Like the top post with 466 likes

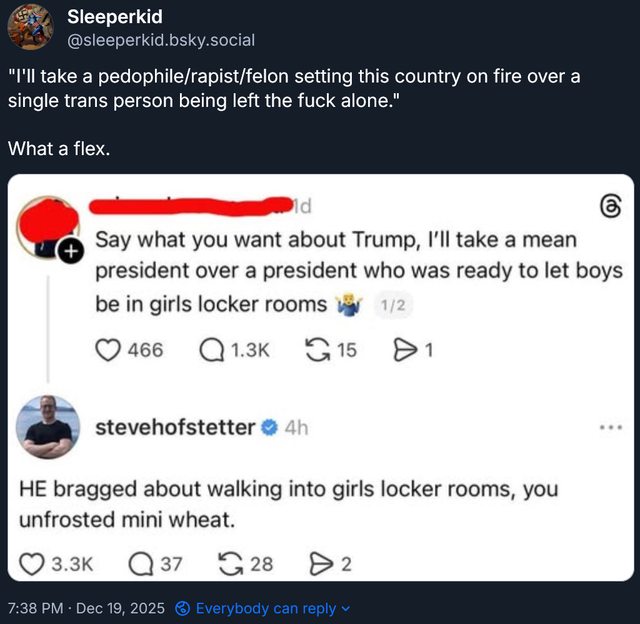pos(108,350)
